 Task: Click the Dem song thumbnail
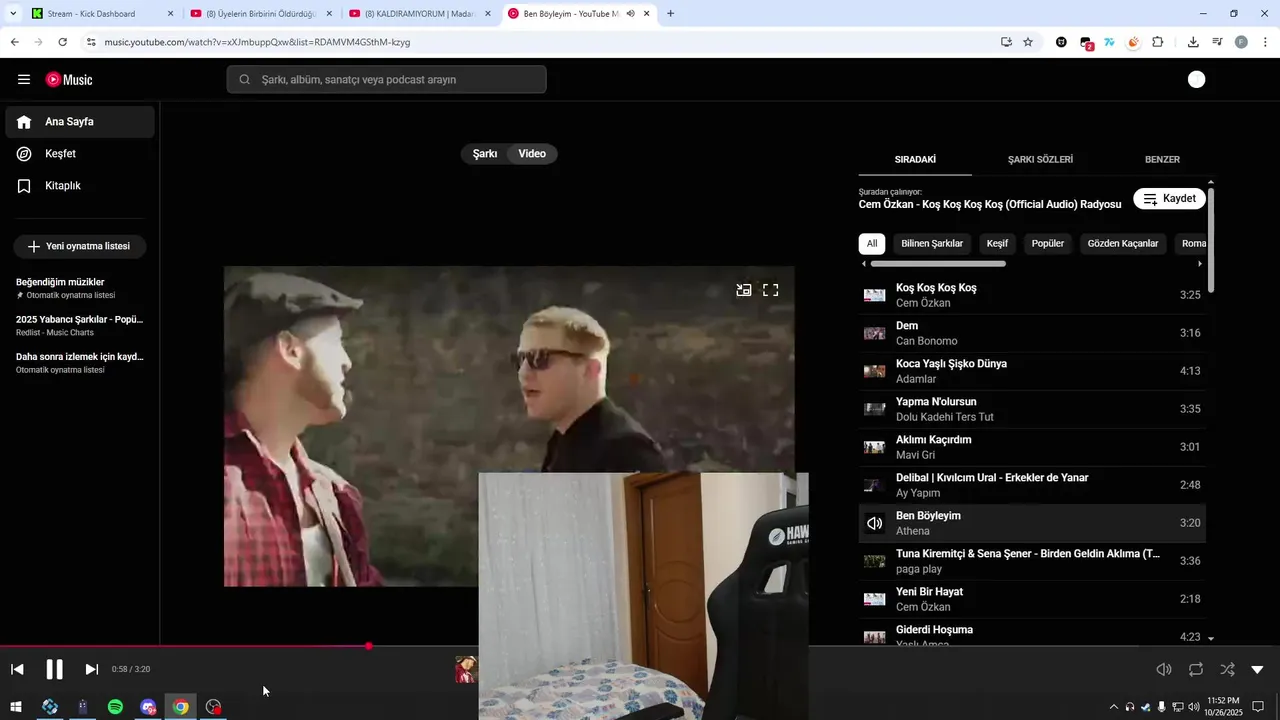[875, 333]
